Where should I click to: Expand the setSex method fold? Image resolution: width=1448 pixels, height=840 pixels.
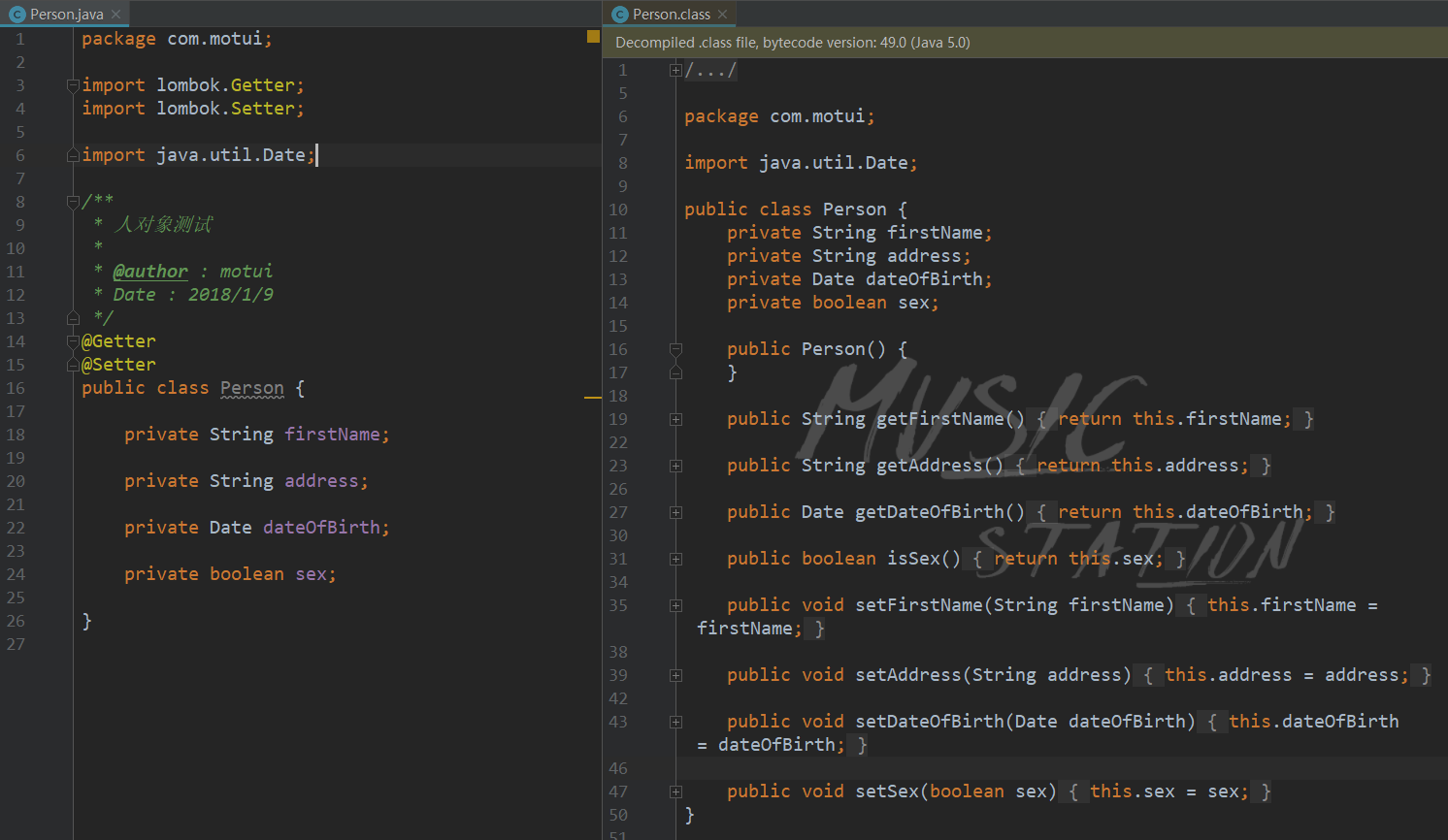coord(675,792)
